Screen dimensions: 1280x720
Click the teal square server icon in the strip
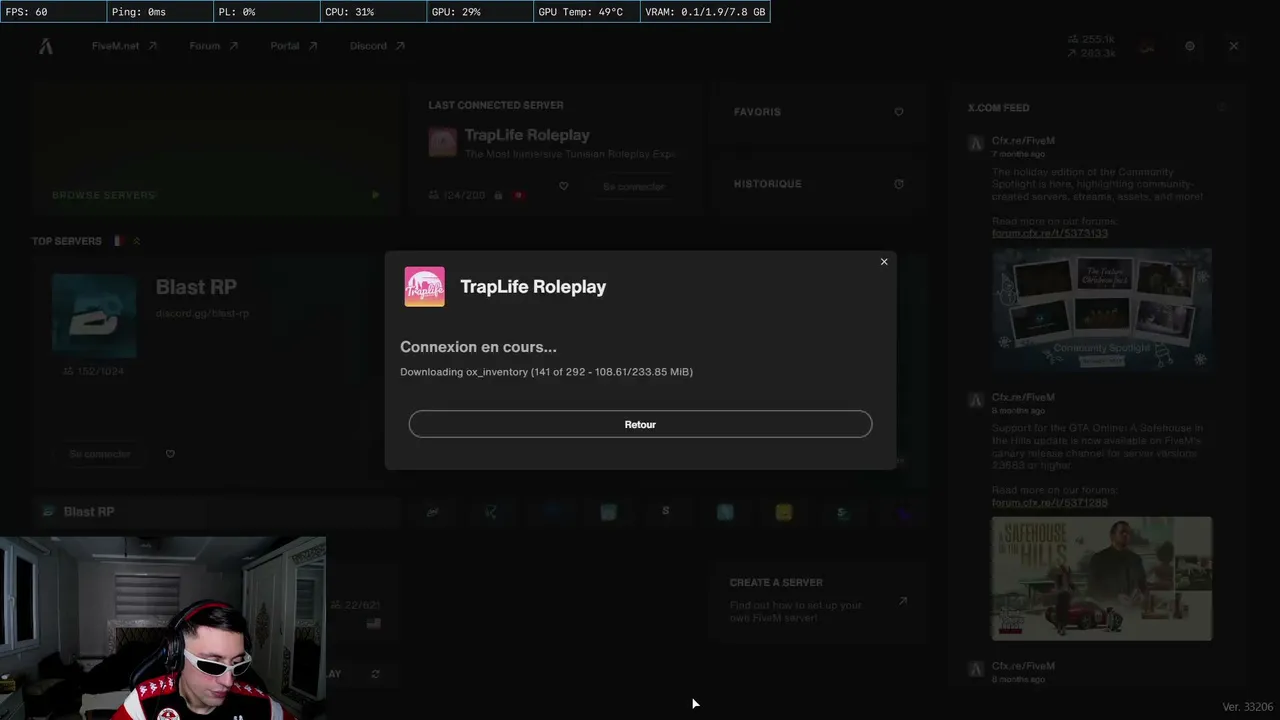coord(725,512)
